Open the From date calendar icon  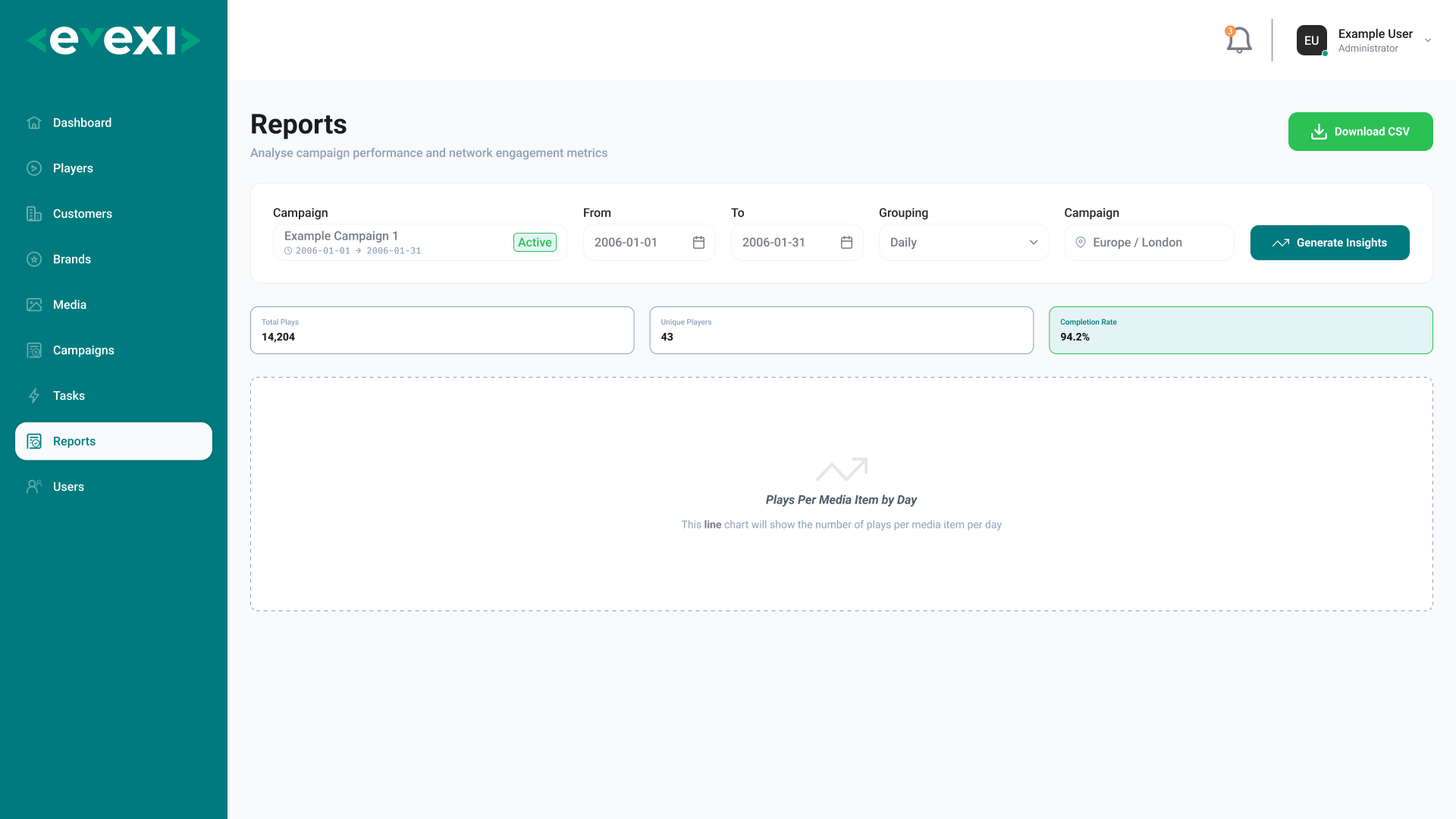click(698, 243)
